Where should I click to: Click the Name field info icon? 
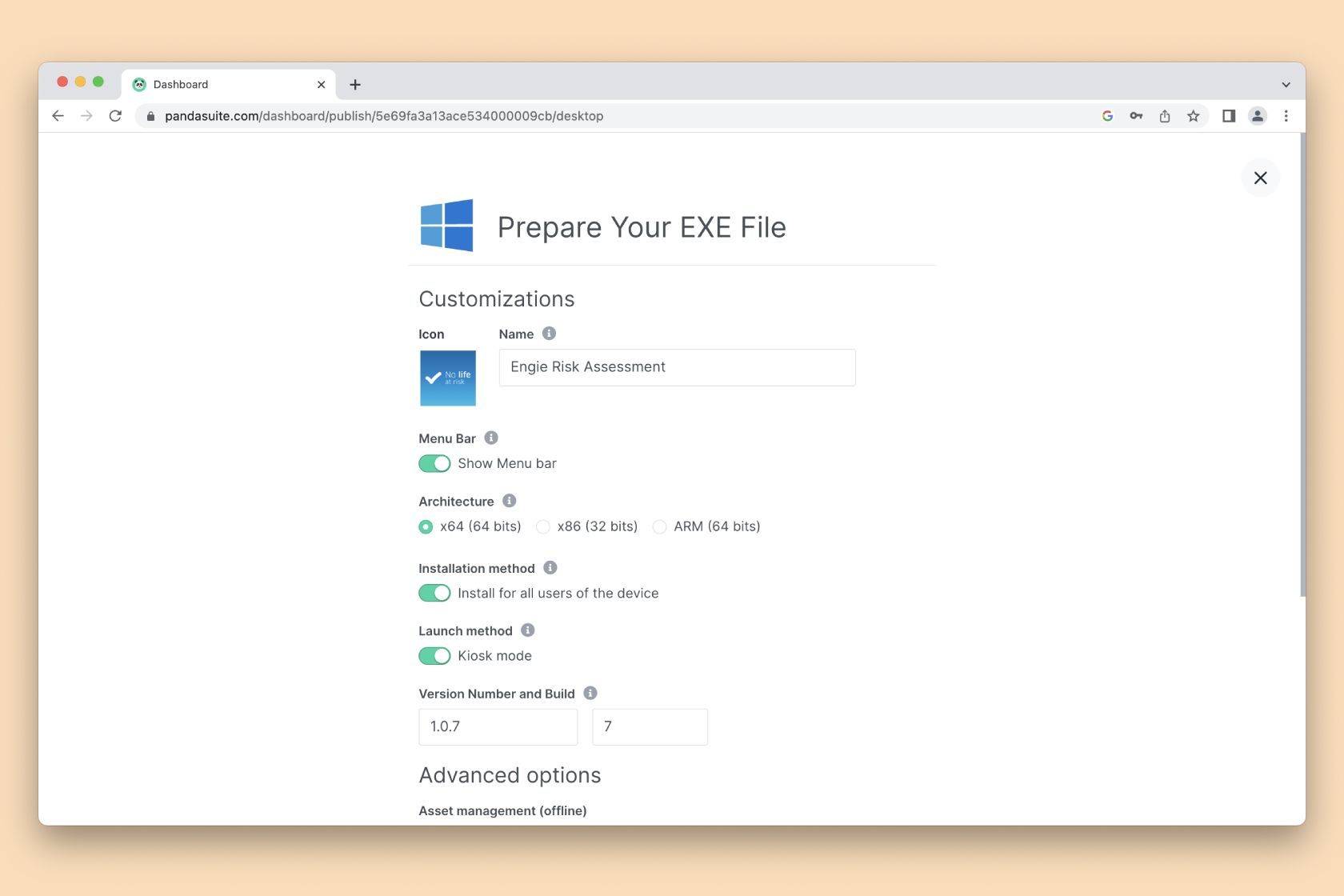click(549, 334)
